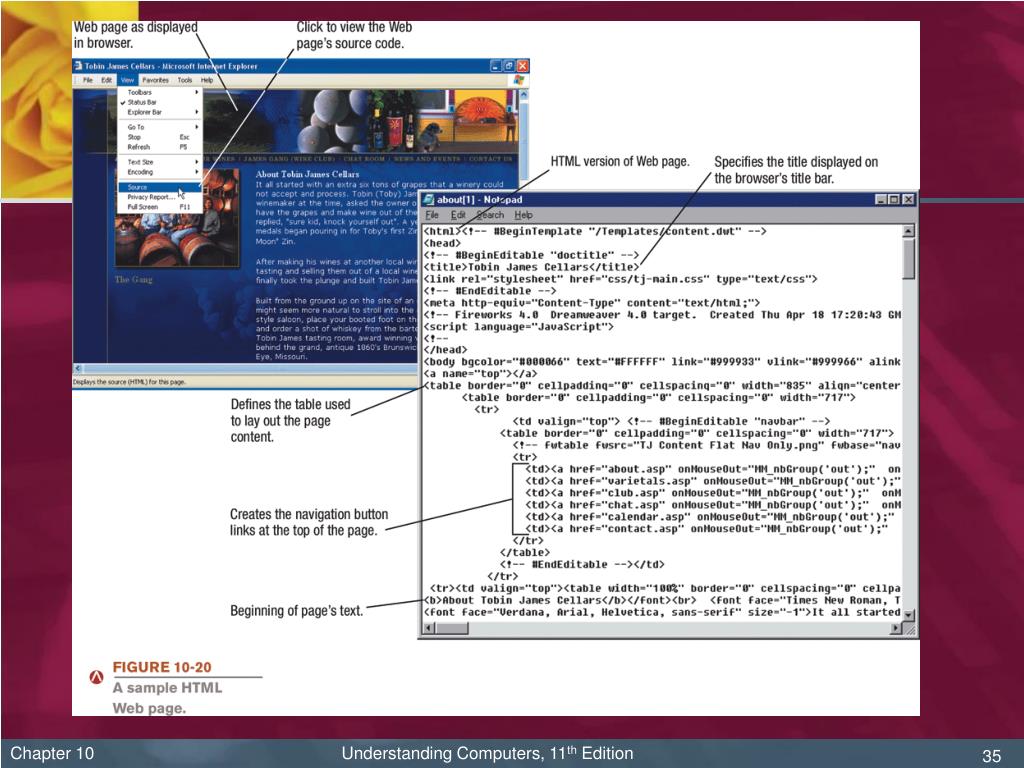This screenshot has width=1024, height=768.
Task: Click the Internet Explorer title bar page icon
Action: 78,66
